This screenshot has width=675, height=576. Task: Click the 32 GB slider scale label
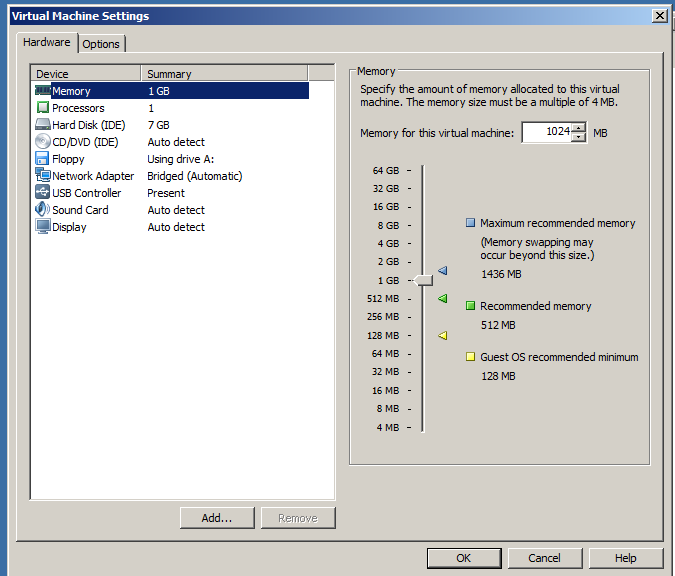386,189
